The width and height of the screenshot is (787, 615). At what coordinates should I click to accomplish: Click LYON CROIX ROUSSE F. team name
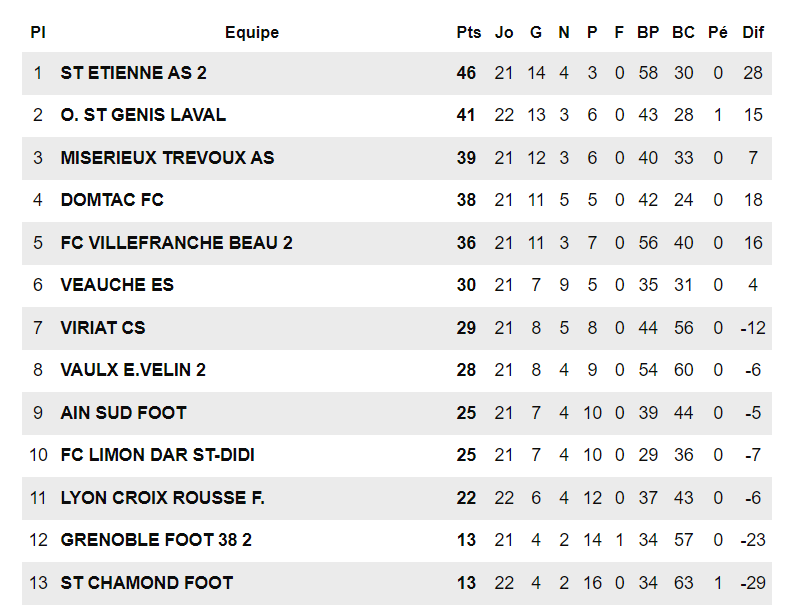[x=162, y=498]
